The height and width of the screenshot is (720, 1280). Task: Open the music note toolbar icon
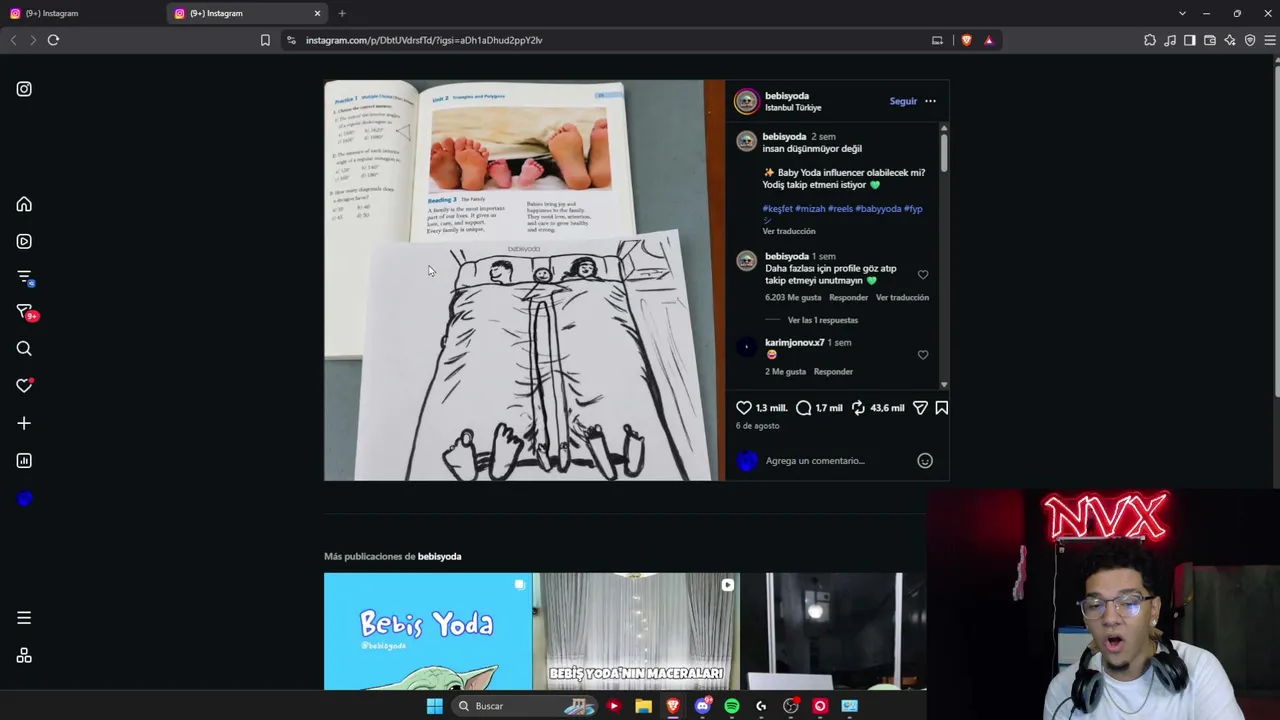(1170, 40)
